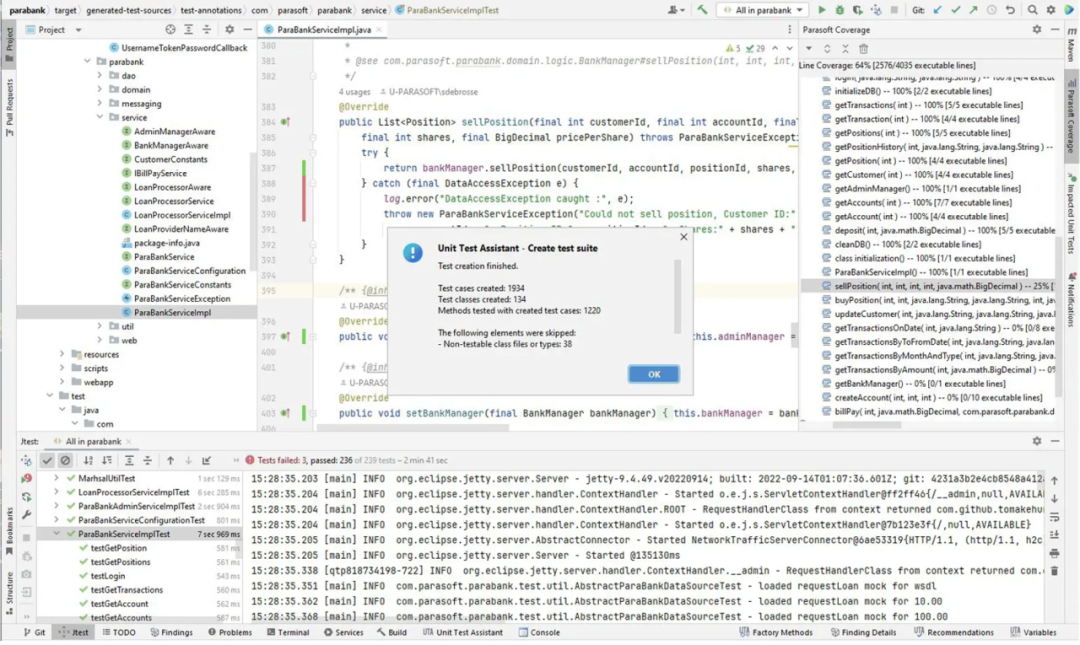This screenshot has width=1080, height=645.
Task: Click Select Opened File target icon in Project panel
Action: [170, 30]
